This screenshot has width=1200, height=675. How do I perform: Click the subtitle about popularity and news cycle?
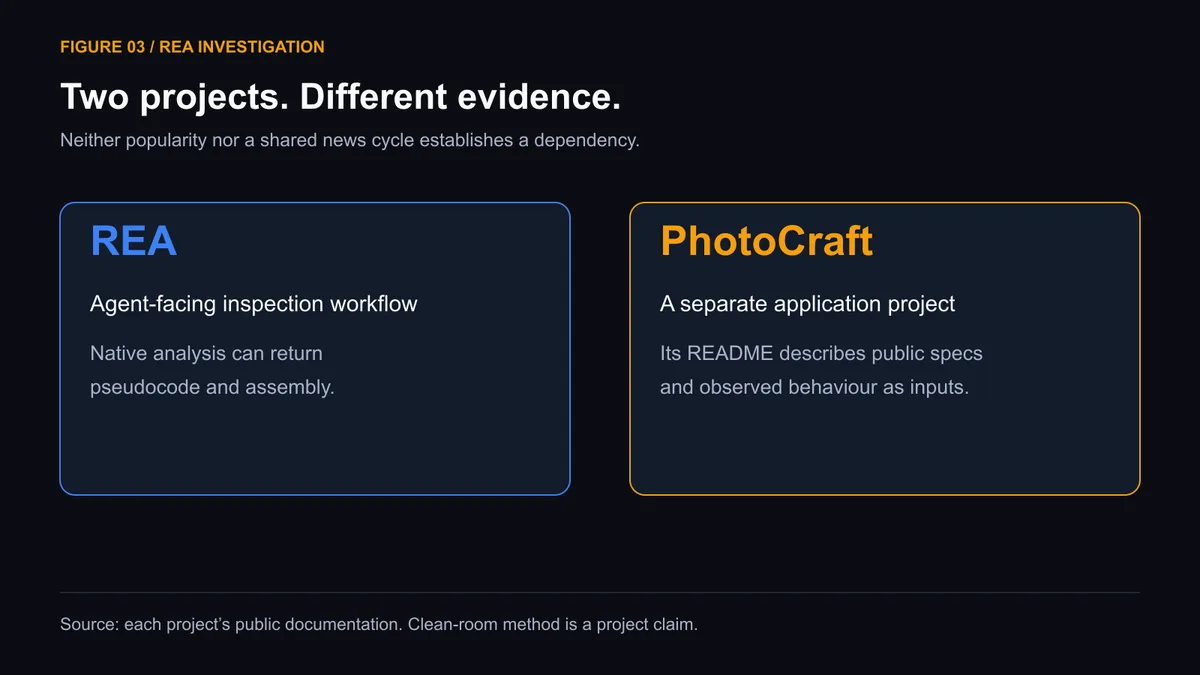[349, 140]
